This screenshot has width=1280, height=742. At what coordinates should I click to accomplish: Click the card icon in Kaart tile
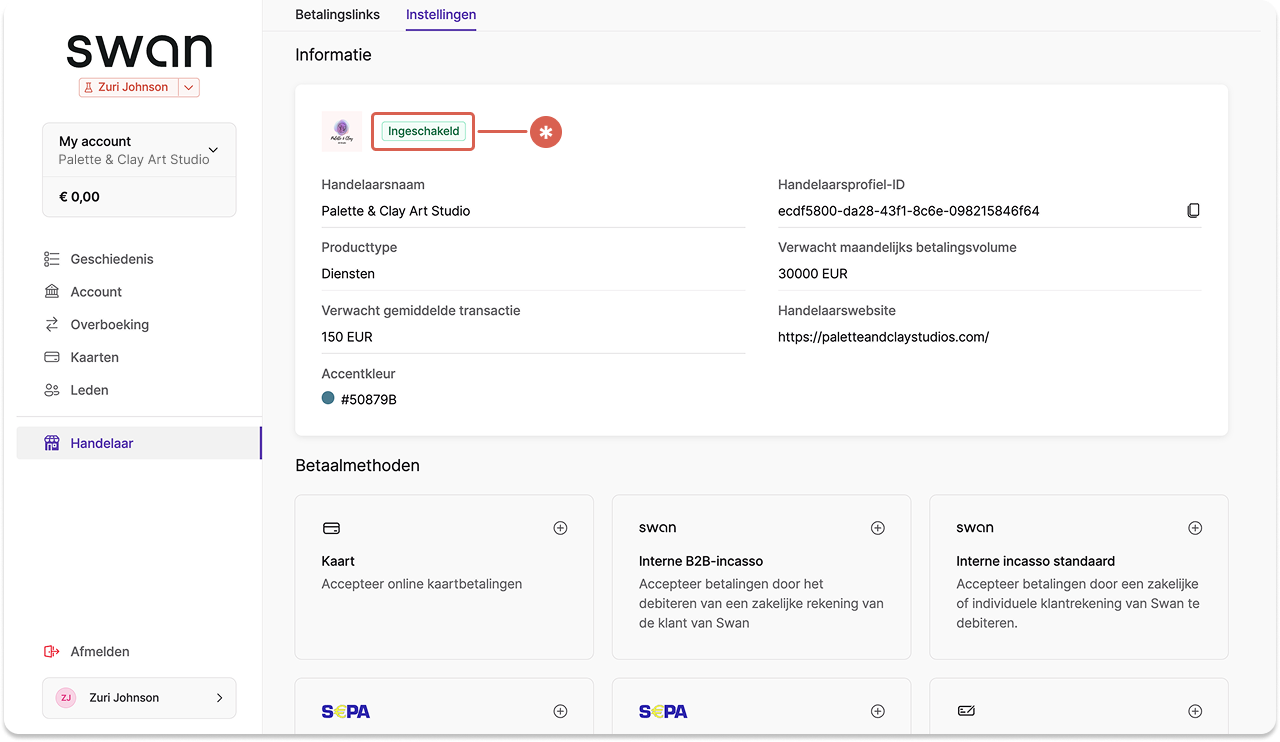331,528
